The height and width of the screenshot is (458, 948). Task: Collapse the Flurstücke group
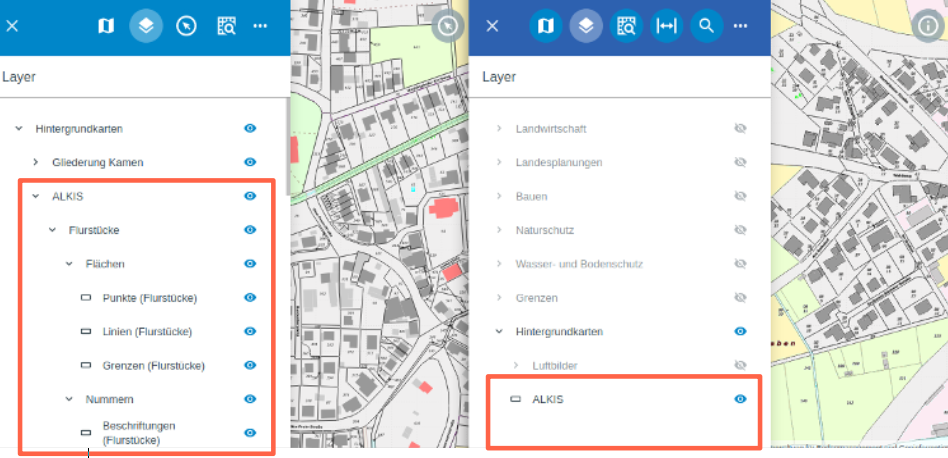click(53, 230)
